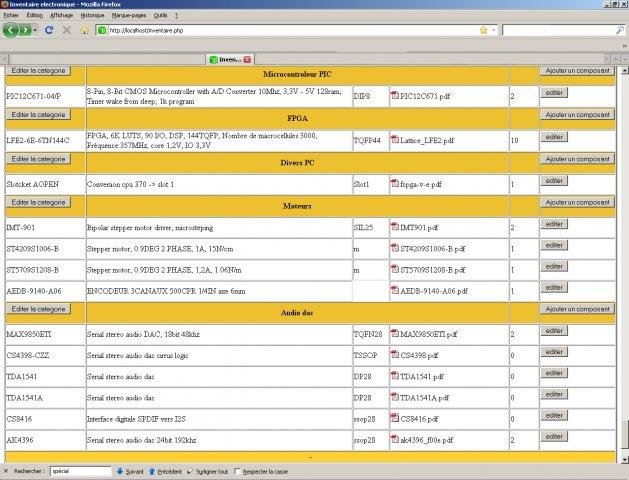Click Précédent find-previous arrow button
629x480 pixels.
tap(165, 472)
